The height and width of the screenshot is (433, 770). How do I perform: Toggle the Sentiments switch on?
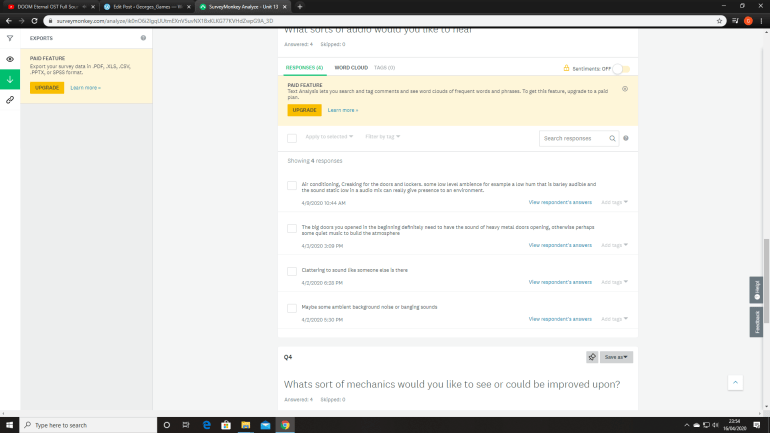tap(621, 68)
